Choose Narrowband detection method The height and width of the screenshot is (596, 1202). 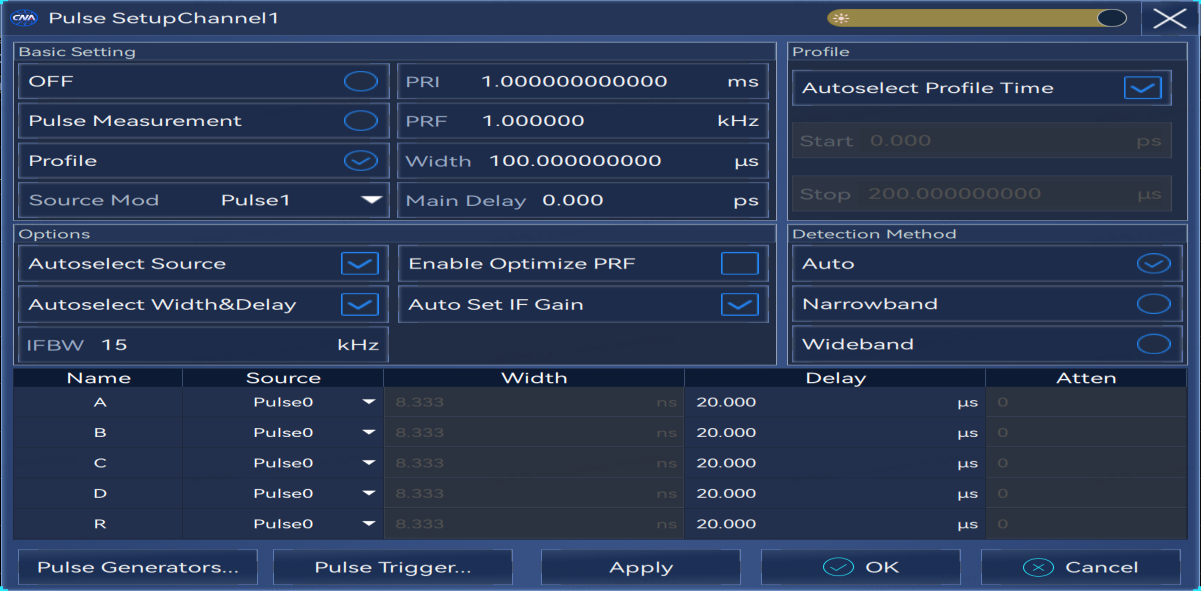pyautogui.click(x=1154, y=304)
